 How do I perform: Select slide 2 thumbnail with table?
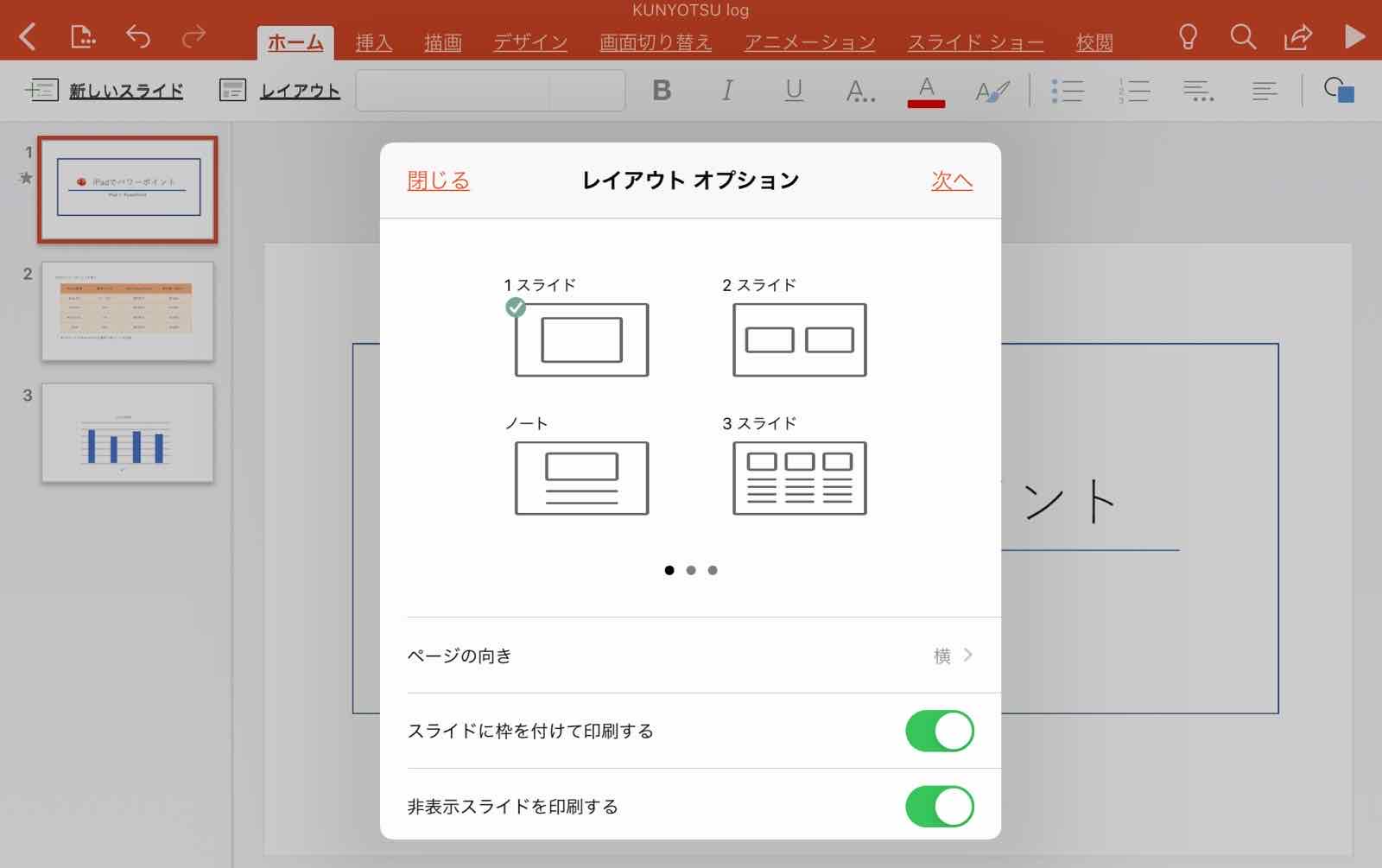[128, 312]
